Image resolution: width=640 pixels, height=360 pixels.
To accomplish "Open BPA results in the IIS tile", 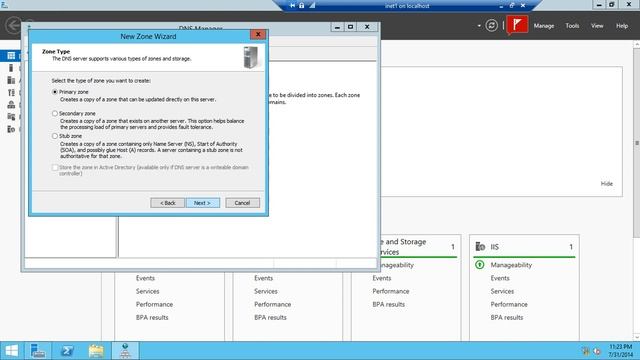I will coord(507,318).
